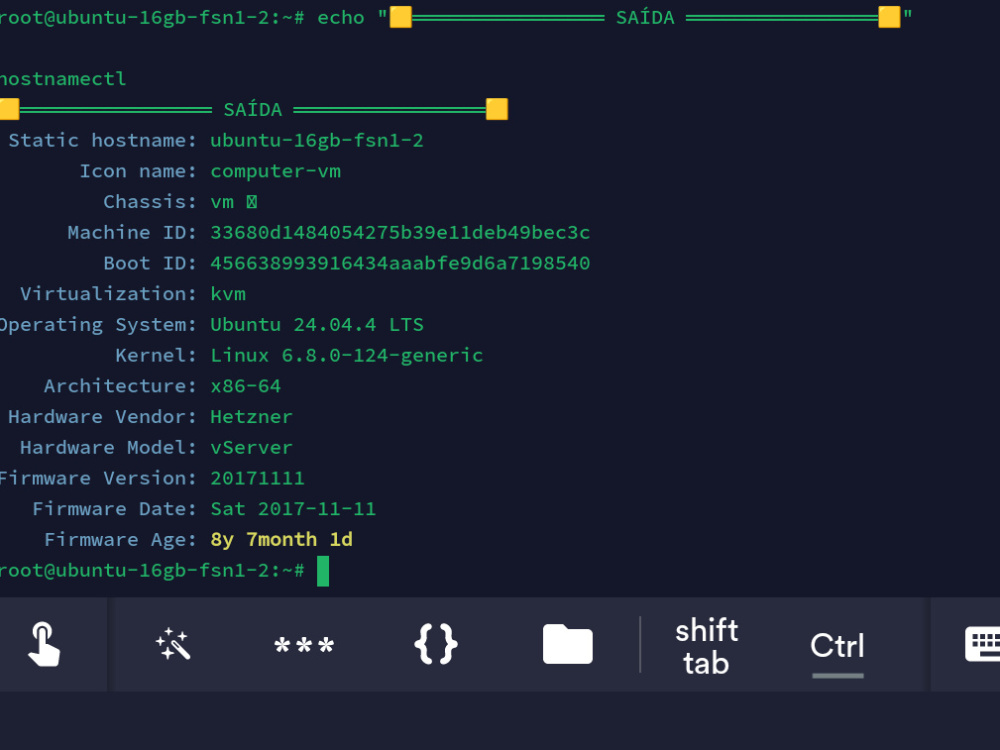Click the Firmware Age value 8y 7month 1d

tap(281, 540)
